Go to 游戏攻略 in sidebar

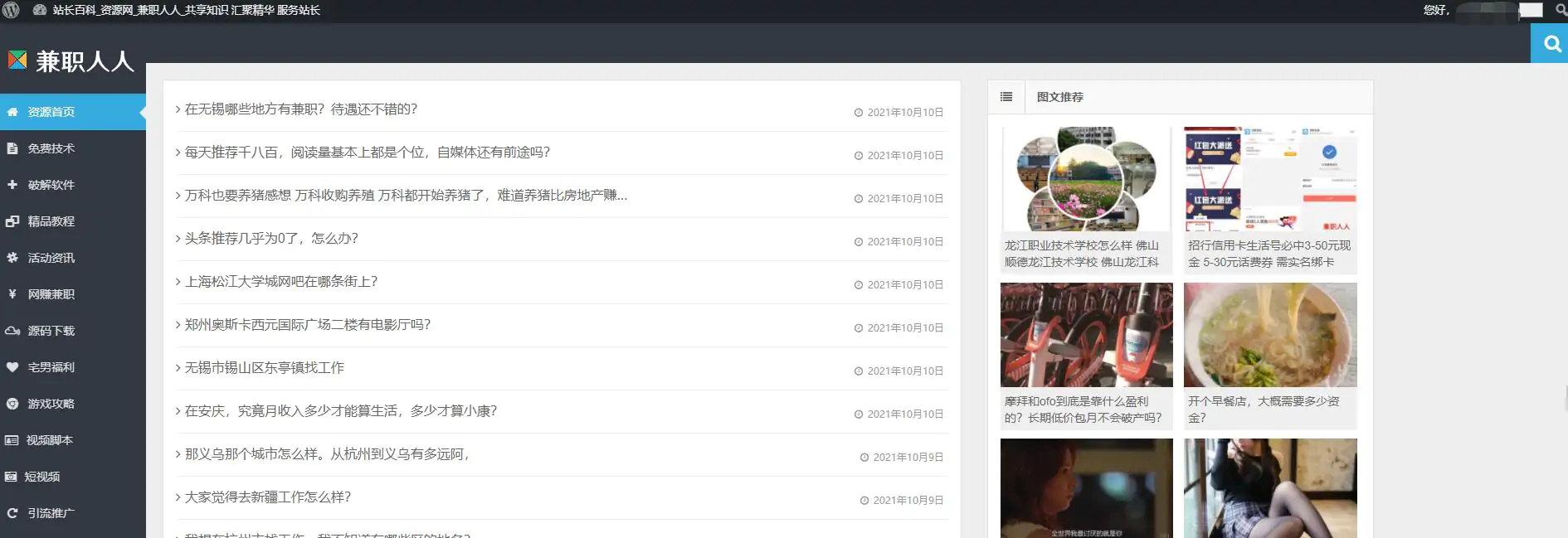[73, 404]
